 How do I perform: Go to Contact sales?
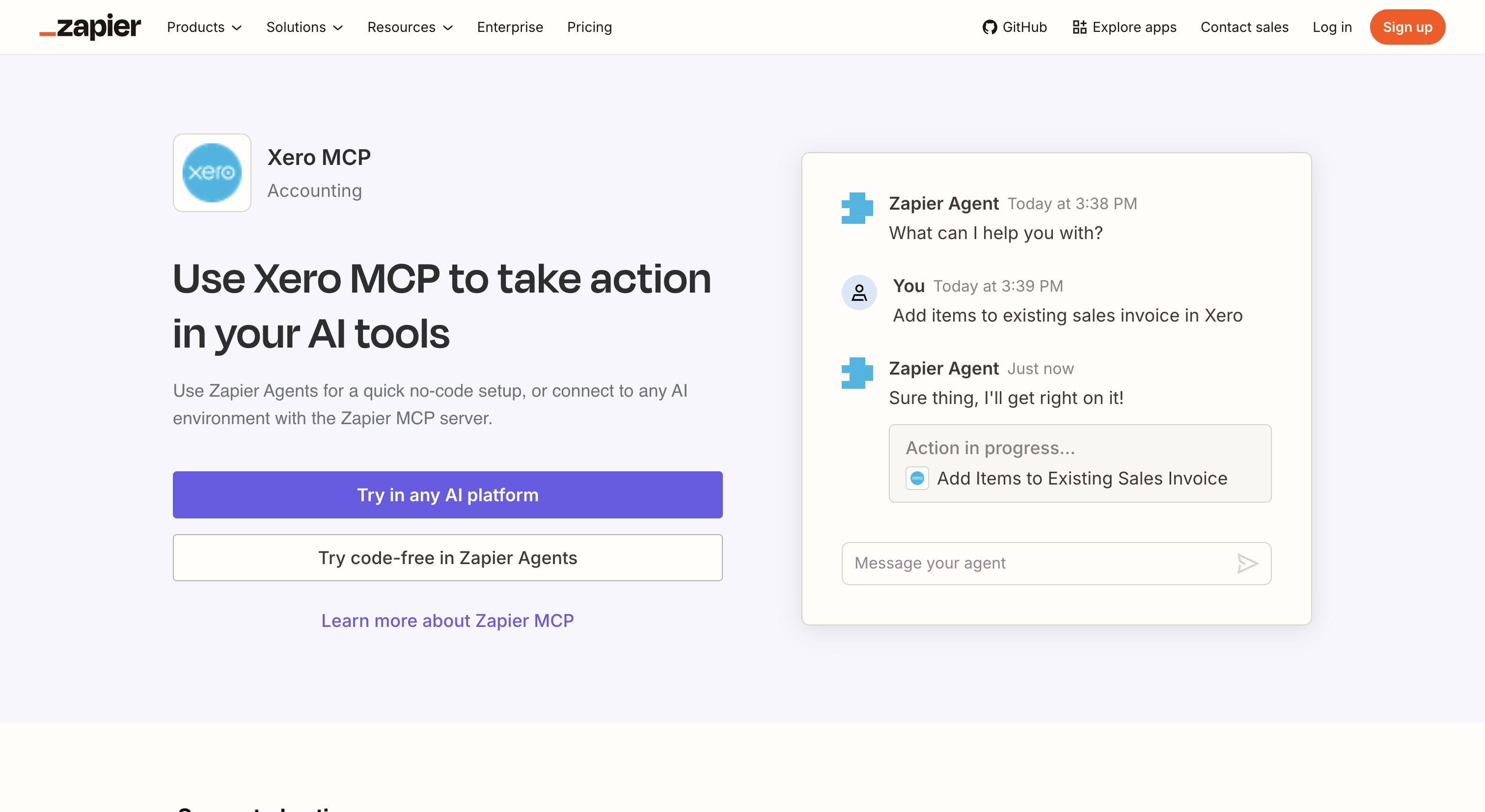(1244, 27)
